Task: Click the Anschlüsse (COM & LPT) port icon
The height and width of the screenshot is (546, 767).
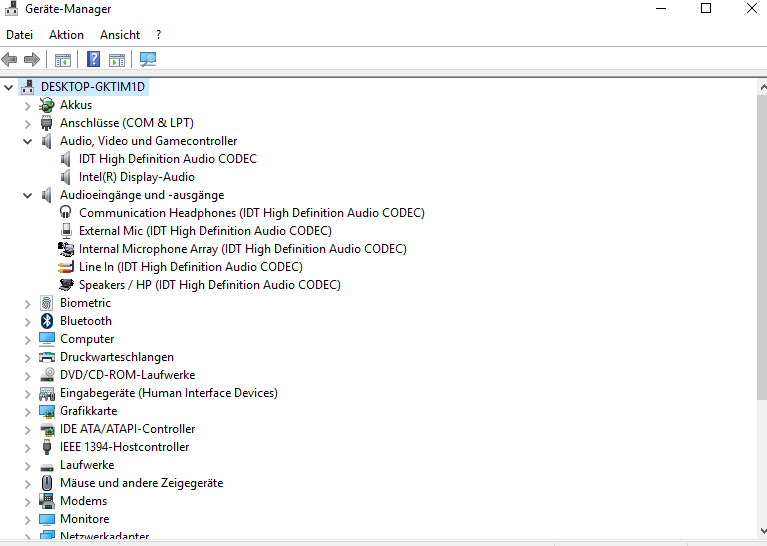Action: coord(46,123)
